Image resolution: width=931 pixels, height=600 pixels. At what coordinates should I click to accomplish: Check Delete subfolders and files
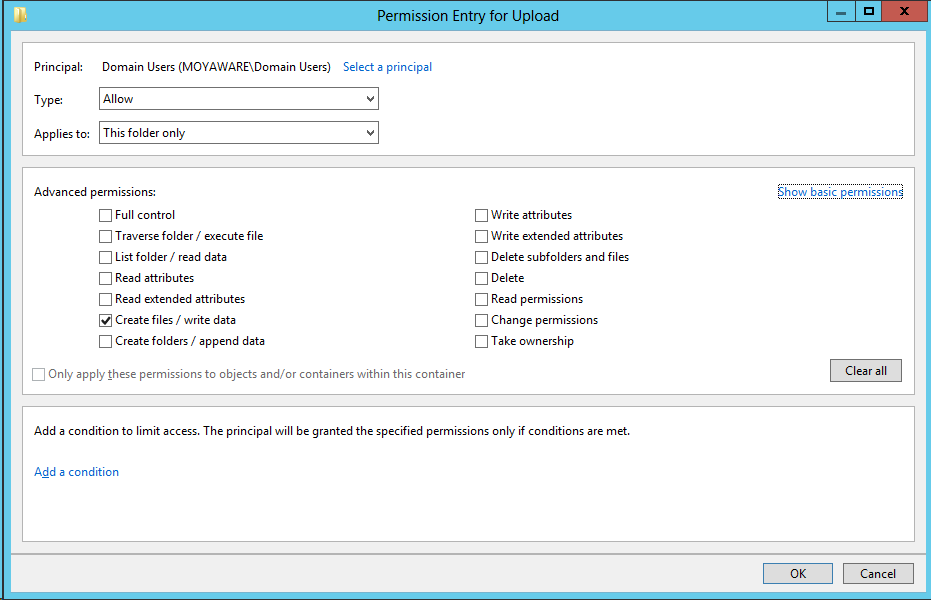pyautogui.click(x=481, y=257)
